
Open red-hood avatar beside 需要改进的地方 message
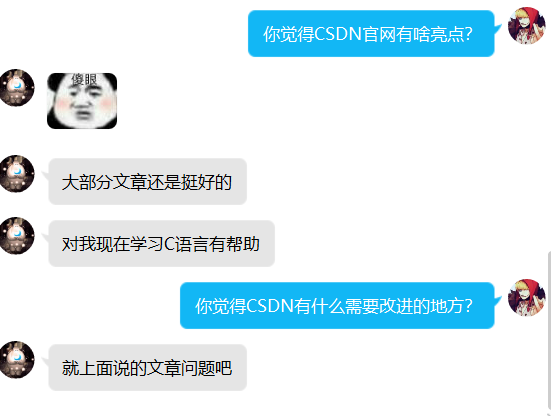click(x=526, y=298)
